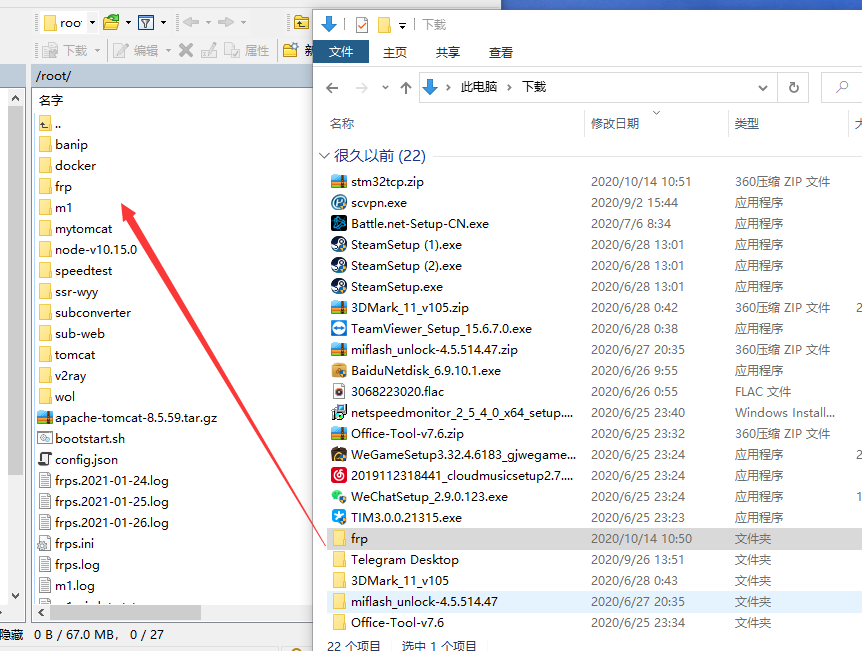Click the left arrow of WinSCP horizontal scrollbar
Screen dimensions: 862x651
point(42,612)
